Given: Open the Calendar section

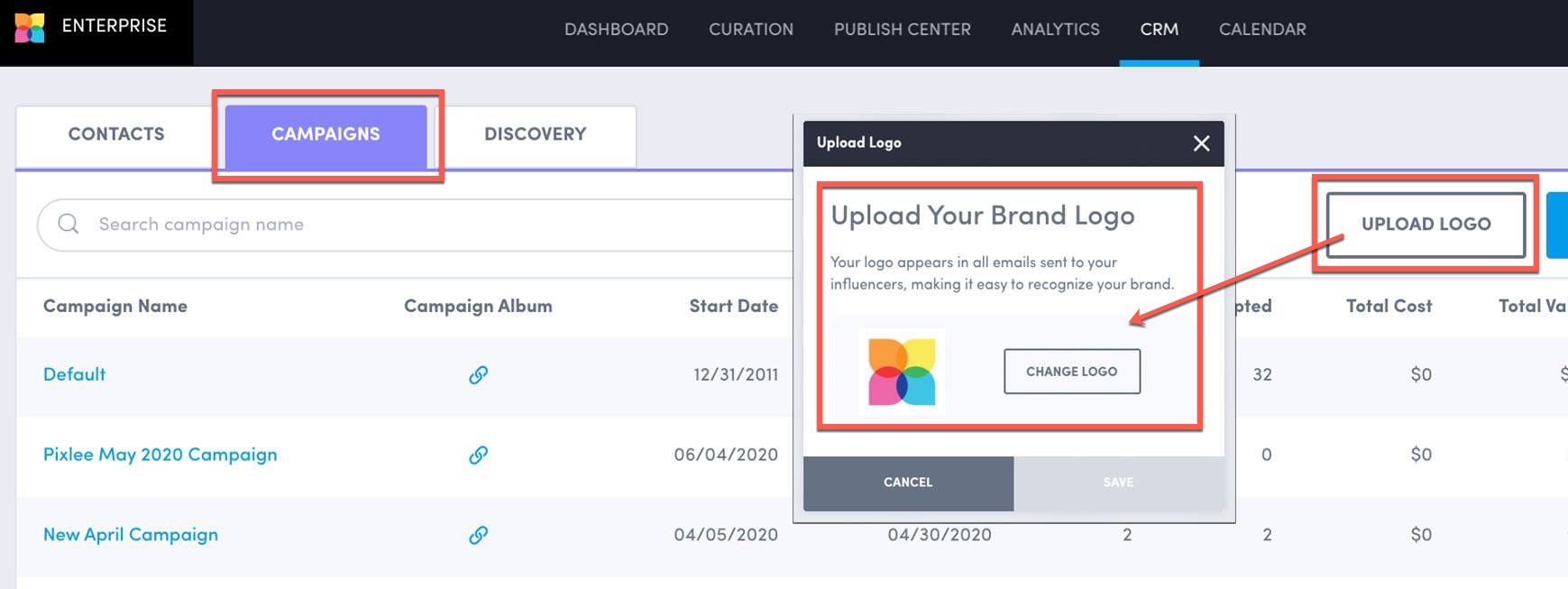Looking at the screenshot, I should pyautogui.click(x=1261, y=28).
